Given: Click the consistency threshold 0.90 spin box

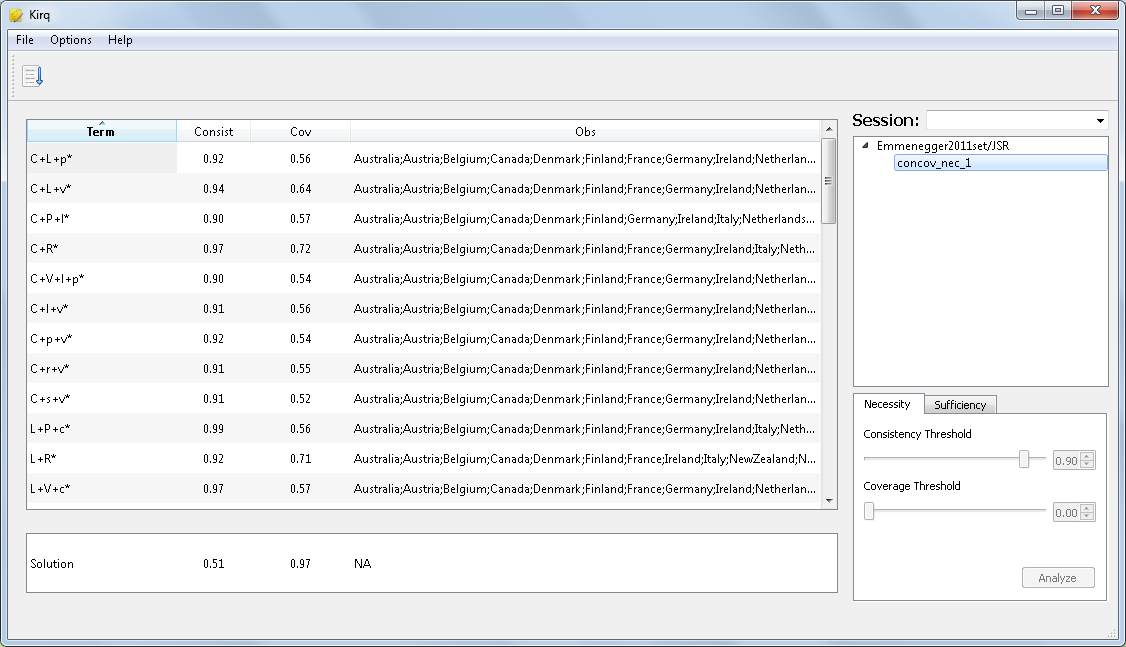Looking at the screenshot, I should point(1066,461).
